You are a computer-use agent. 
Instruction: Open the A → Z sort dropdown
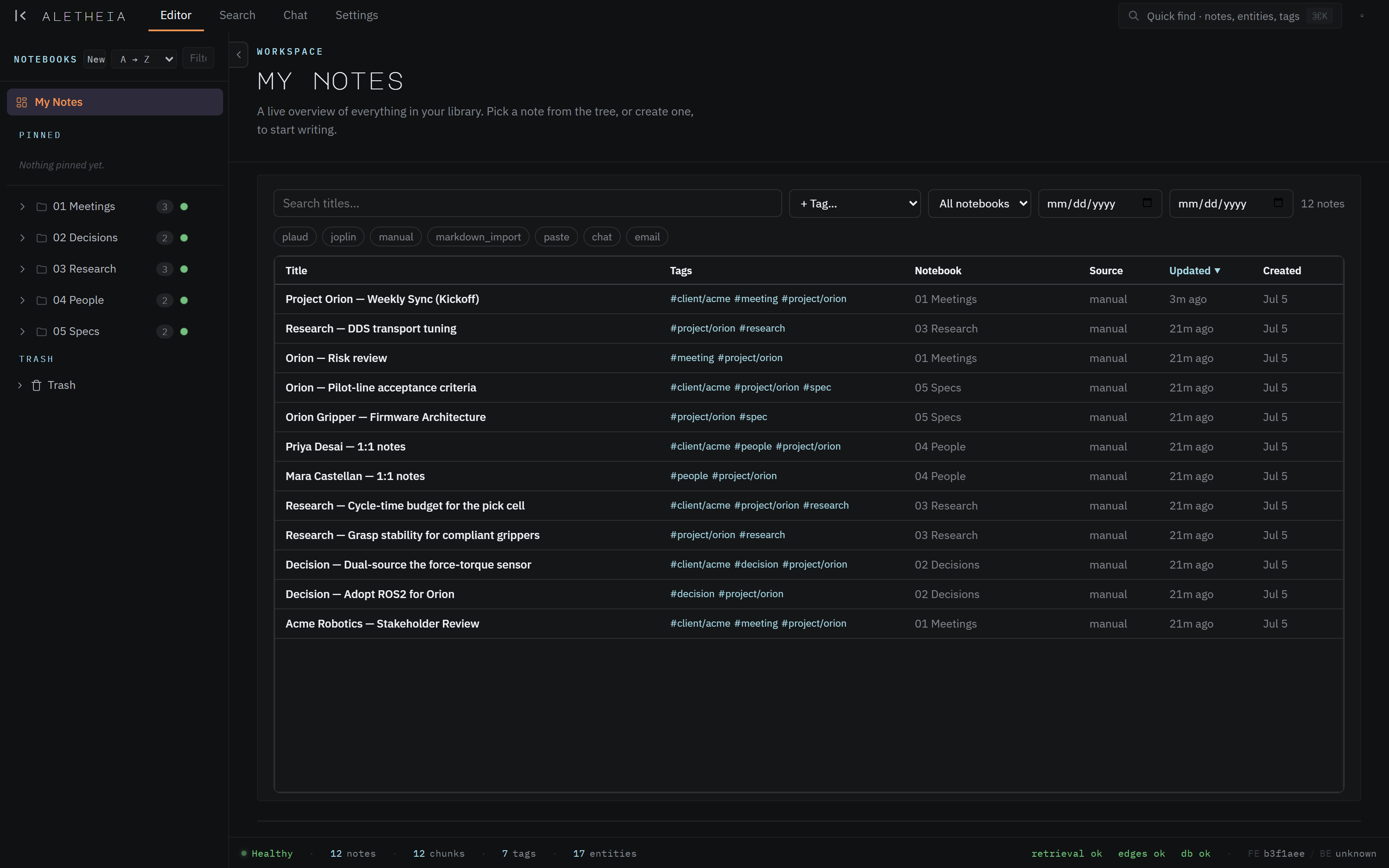pos(144,59)
